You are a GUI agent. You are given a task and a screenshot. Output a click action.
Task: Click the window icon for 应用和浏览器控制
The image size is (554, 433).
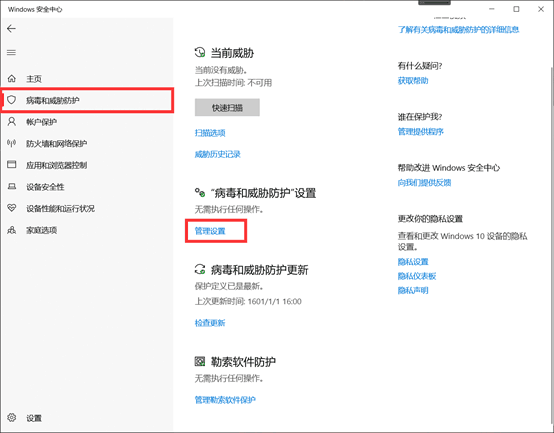click(12, 165)
